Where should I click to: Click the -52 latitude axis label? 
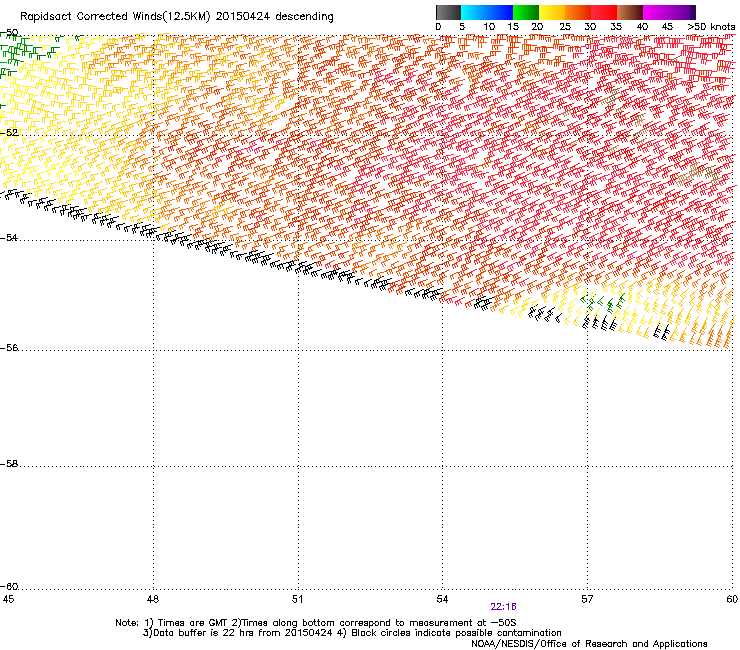pos(9,133)
